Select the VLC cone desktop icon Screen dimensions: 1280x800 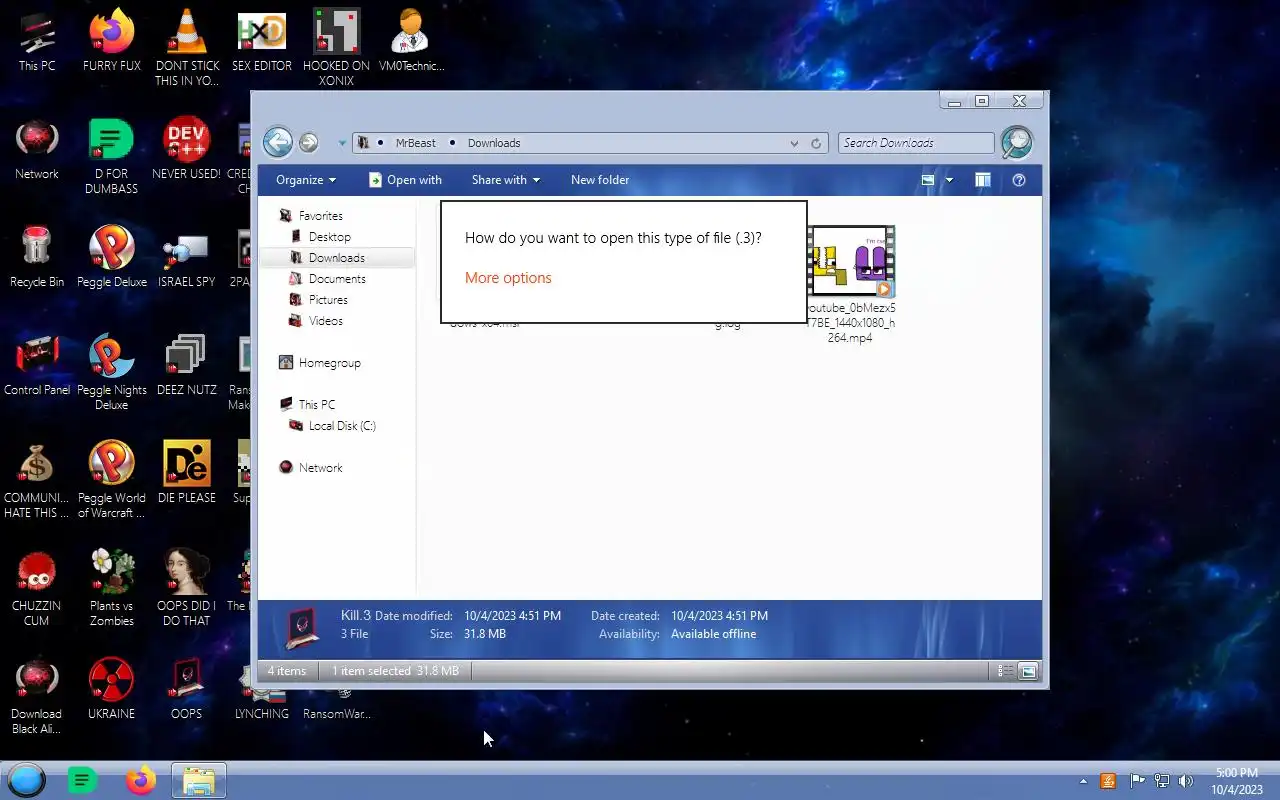(187, 48)
